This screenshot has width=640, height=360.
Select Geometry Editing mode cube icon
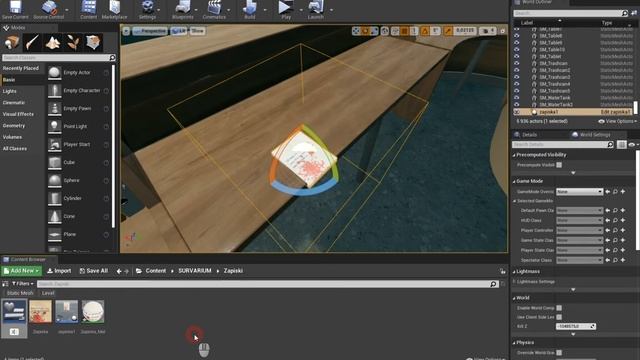(x=93, y=42)
